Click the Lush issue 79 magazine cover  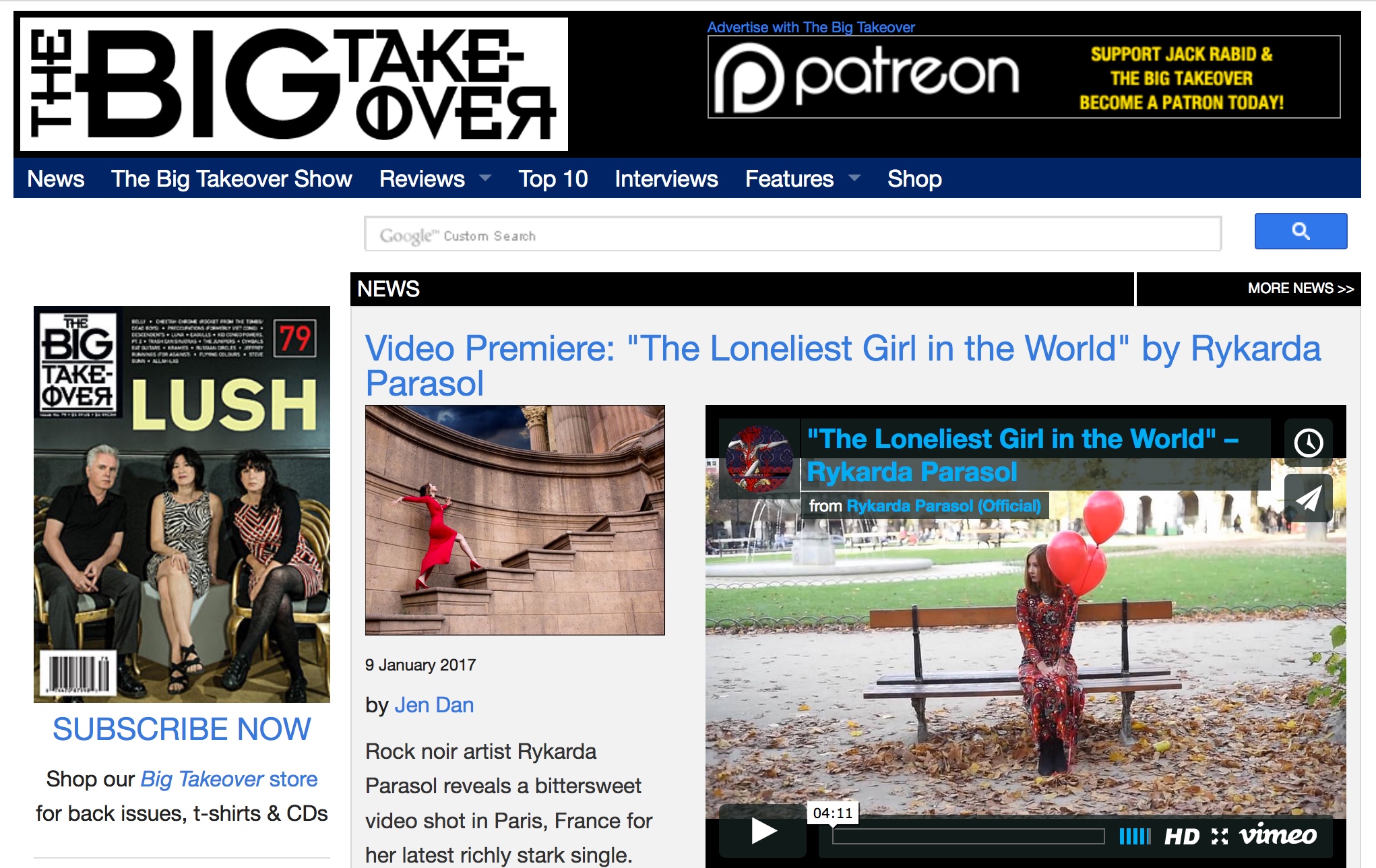tap(182, 504)
